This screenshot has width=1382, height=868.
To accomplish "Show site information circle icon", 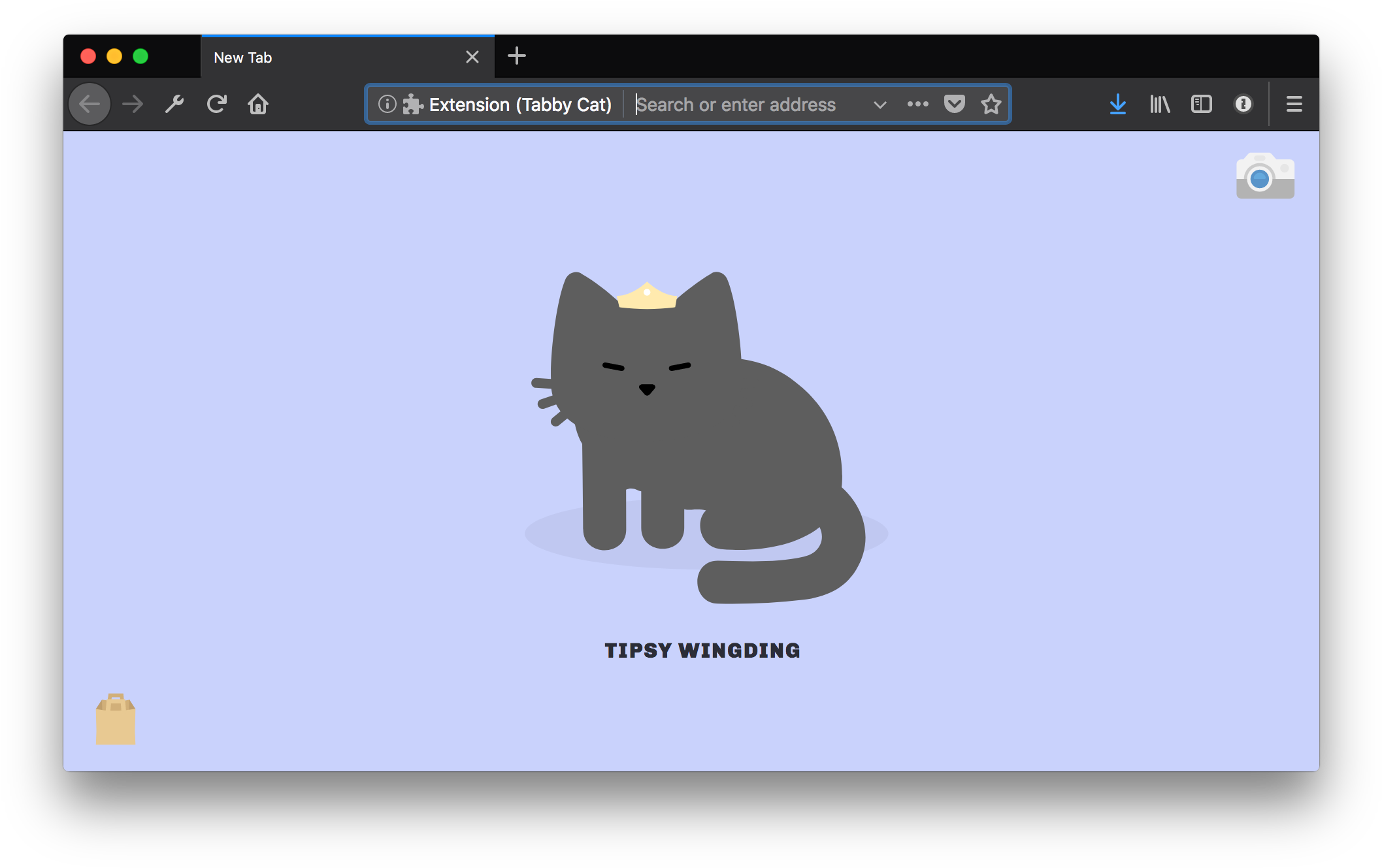I will 387,104.
